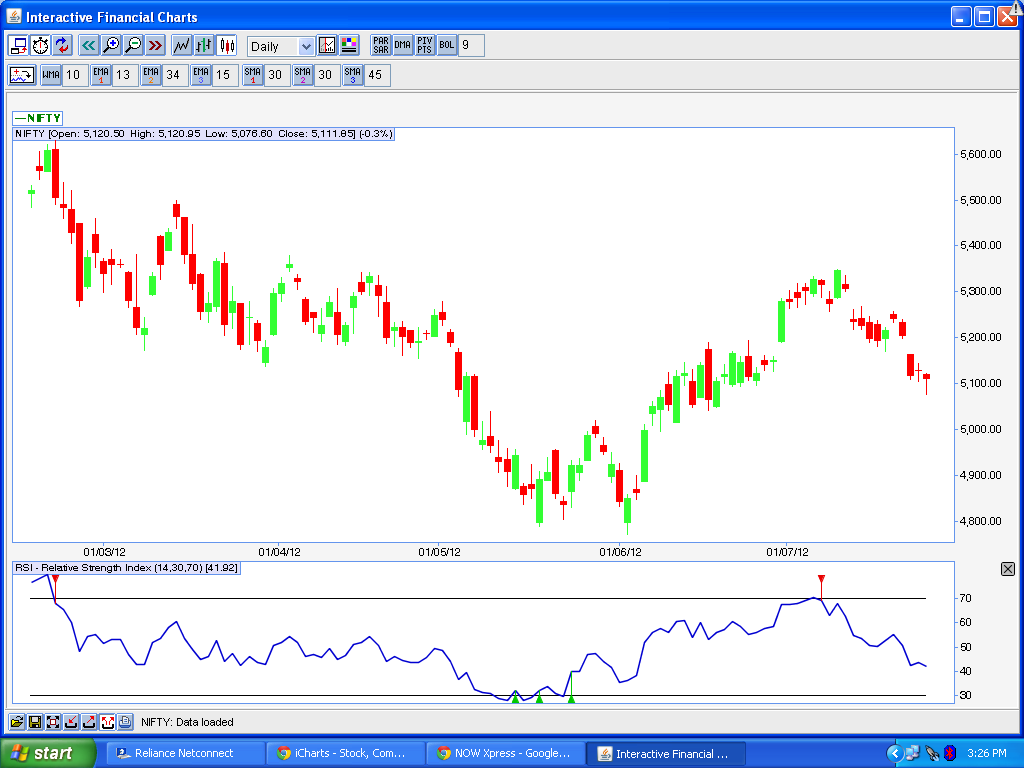Click the NIFTY open-high-low-close info line
This screenshot has width=1024, height=768.
(204, 134)
